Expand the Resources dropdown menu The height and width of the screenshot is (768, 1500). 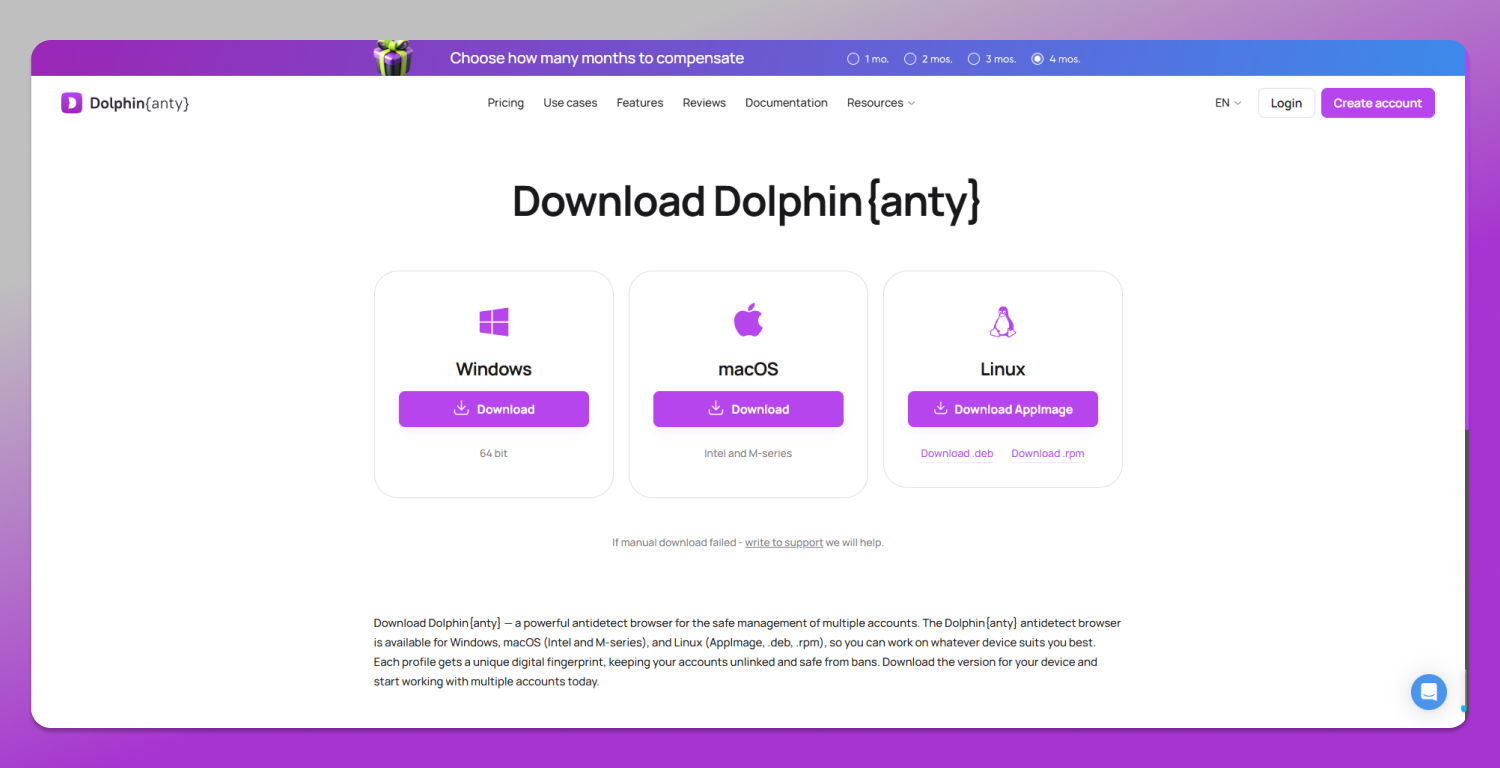[881, 103]
